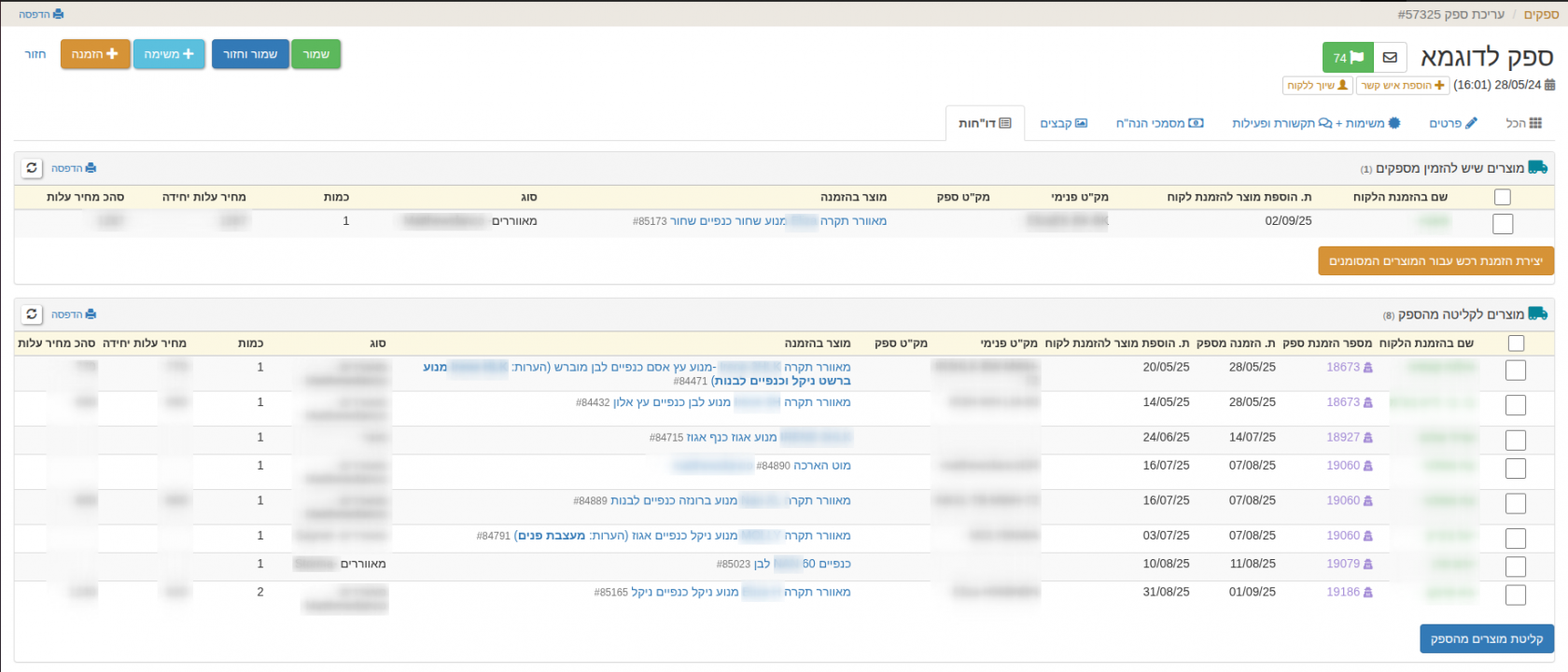This screenshot has width=1568, height=672.
Task: Click 'ספקים' breadcrumb link
Action: 1541,14
